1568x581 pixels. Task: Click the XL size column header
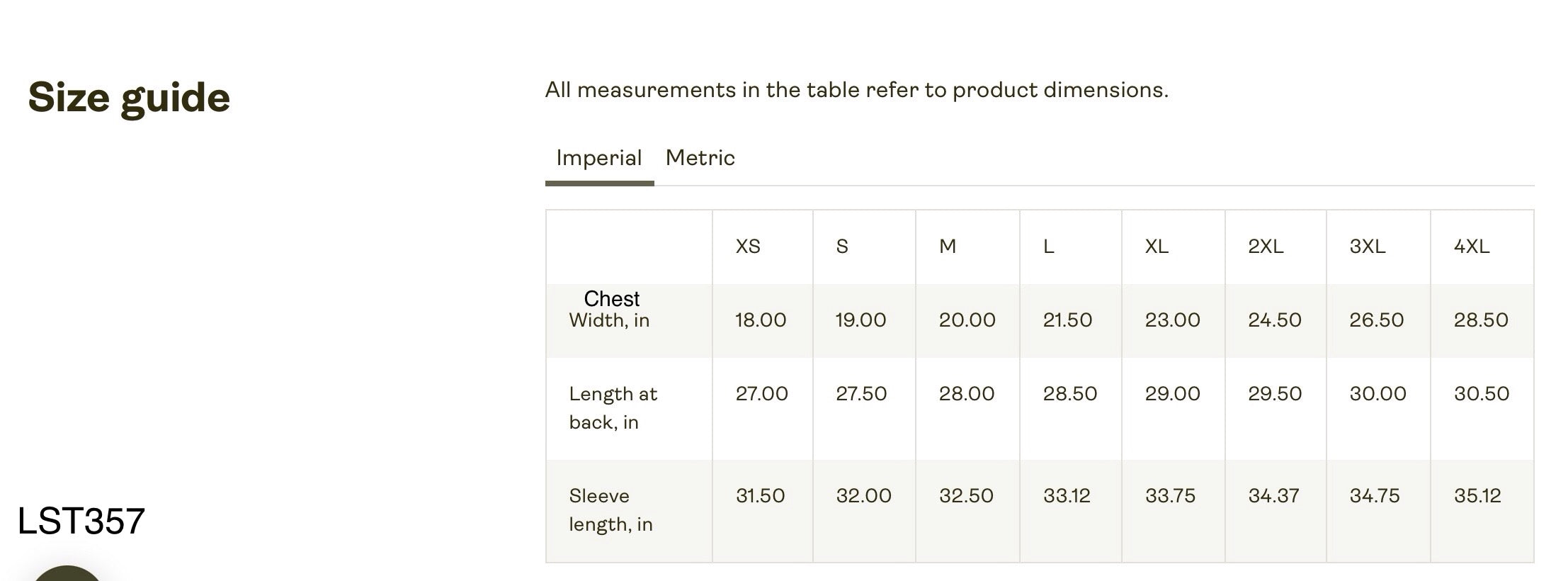[1157, 247]
